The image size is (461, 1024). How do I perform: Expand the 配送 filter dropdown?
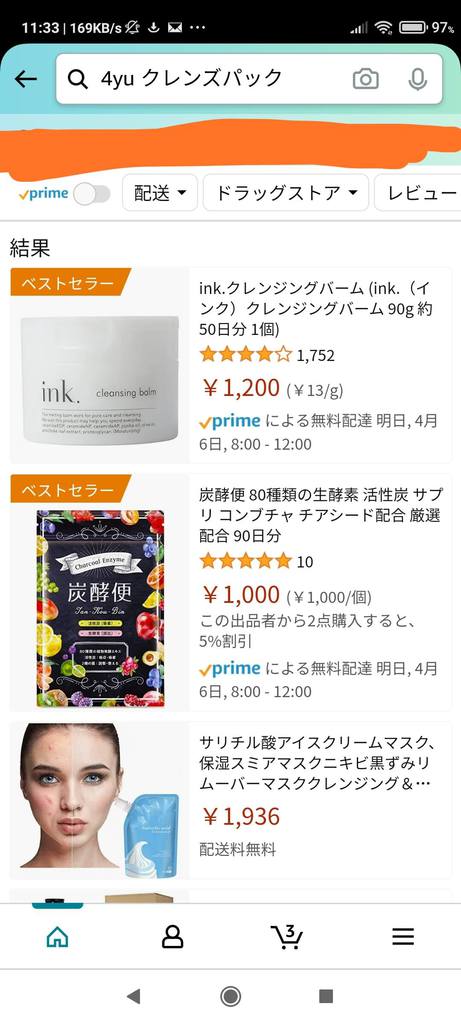(160, 193)
